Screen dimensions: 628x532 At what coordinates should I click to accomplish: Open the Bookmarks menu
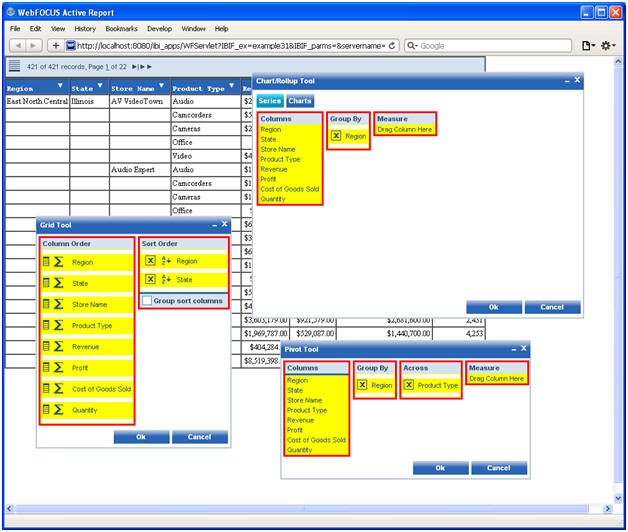(121, 28)
